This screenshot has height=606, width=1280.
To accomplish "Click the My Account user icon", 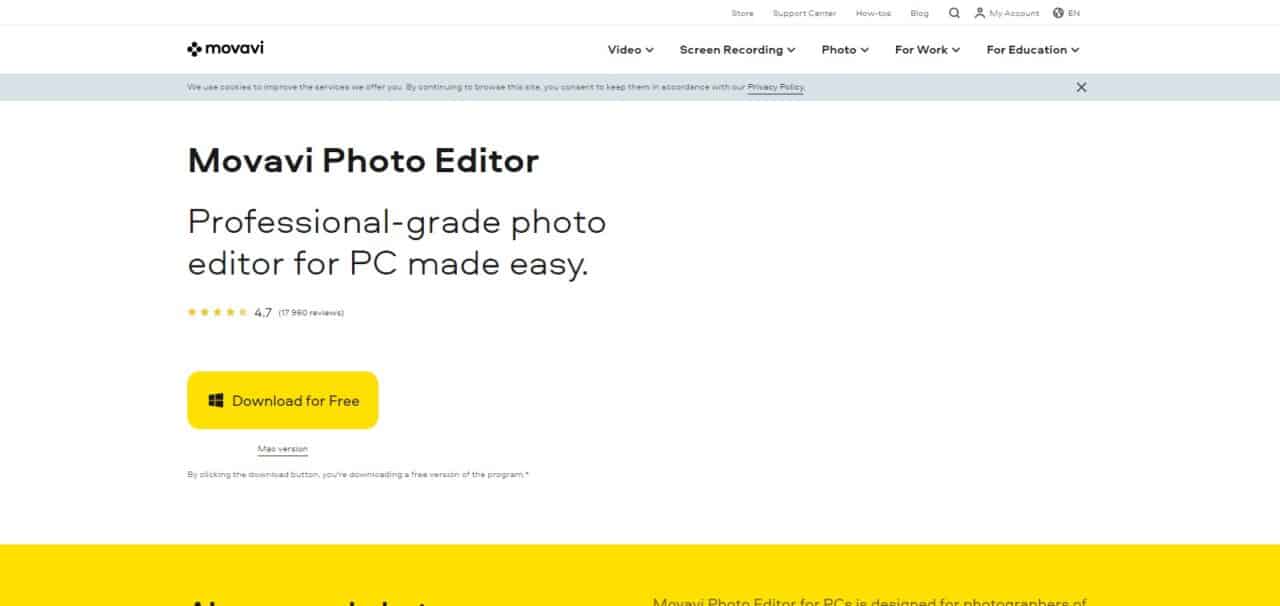I will (980, 13).
